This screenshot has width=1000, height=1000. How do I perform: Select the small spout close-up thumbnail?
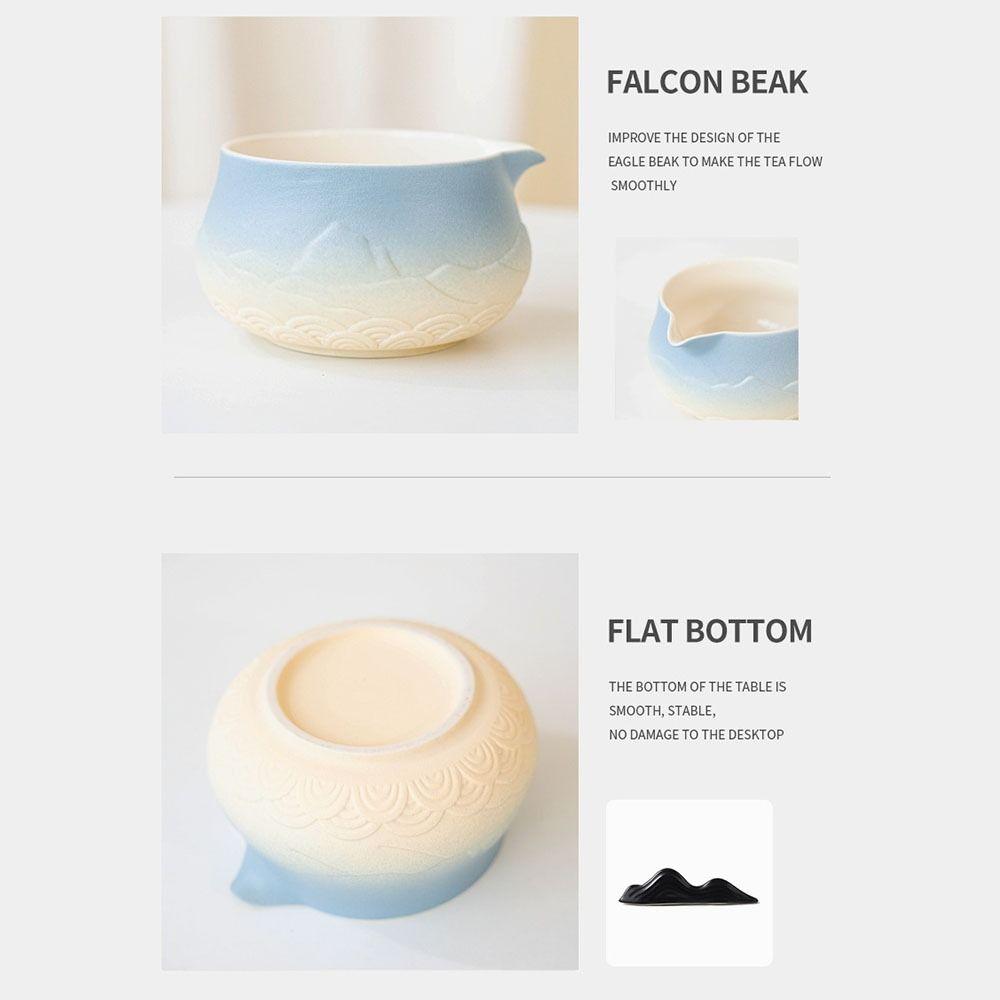(x=707, y=328)
